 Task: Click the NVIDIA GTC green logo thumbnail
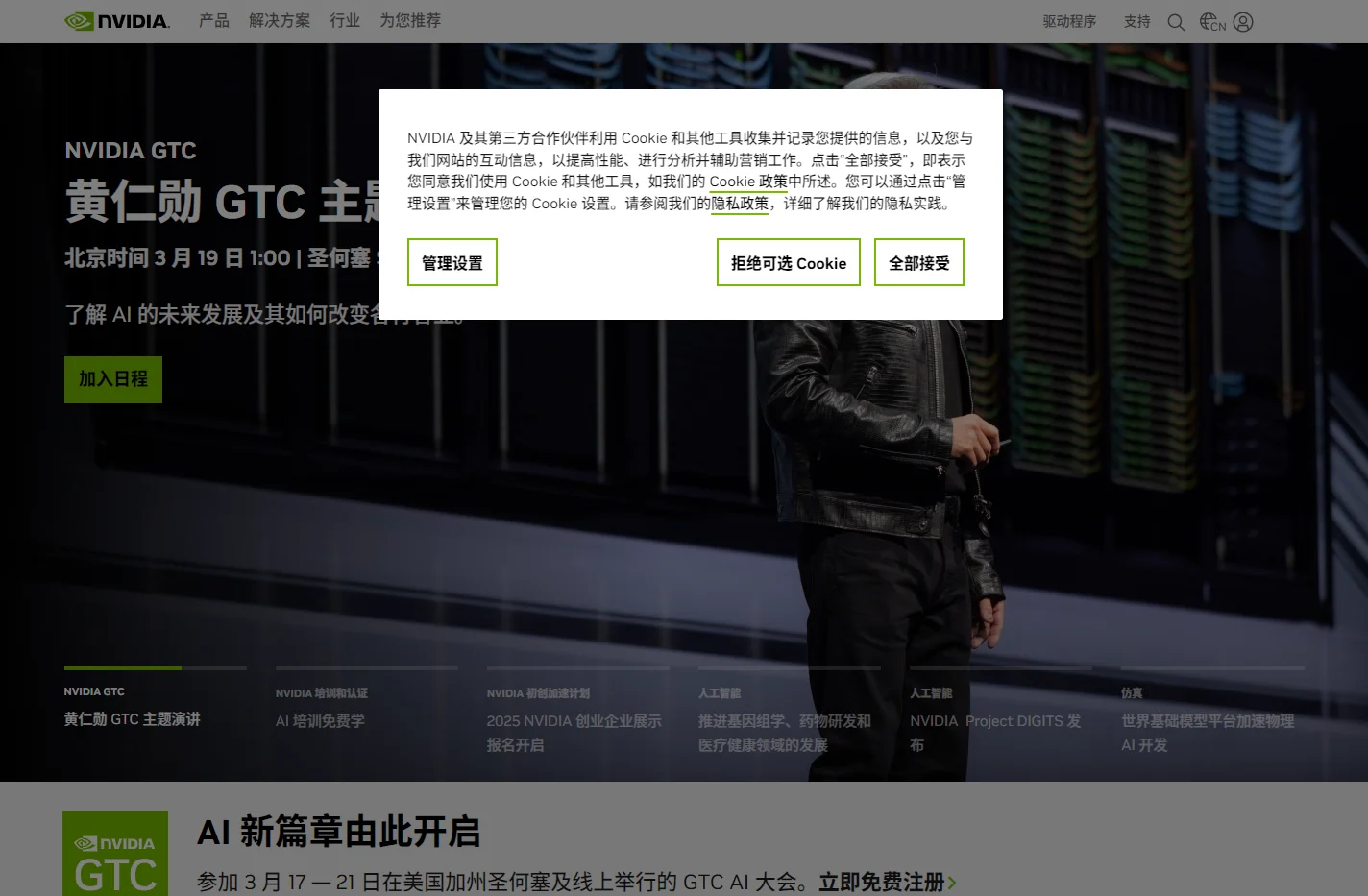tap(115, 853)
